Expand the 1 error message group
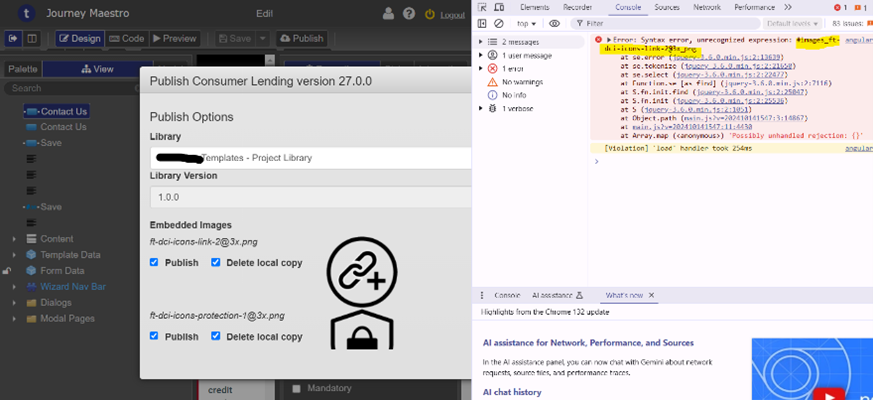 click(481, 68)
